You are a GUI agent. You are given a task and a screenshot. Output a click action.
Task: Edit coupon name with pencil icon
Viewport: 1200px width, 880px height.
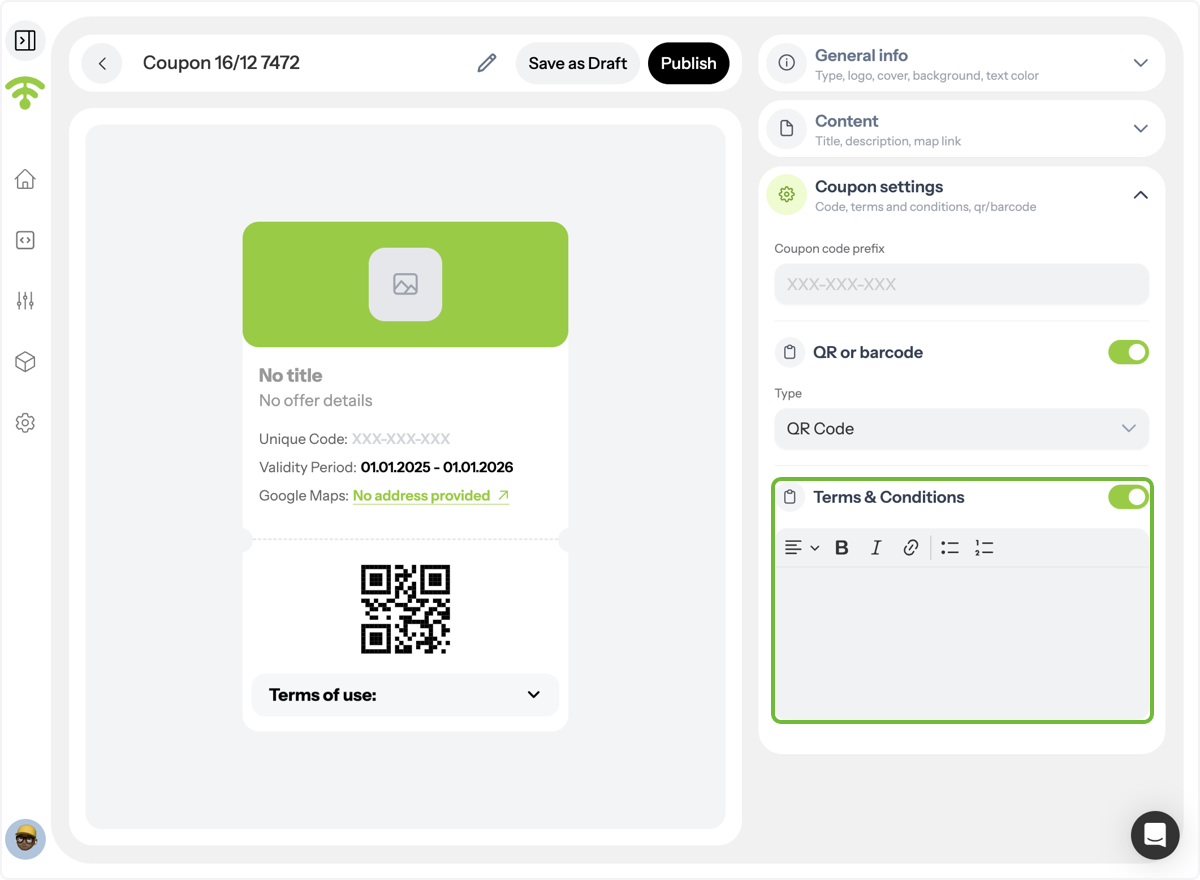coord(487,63)
